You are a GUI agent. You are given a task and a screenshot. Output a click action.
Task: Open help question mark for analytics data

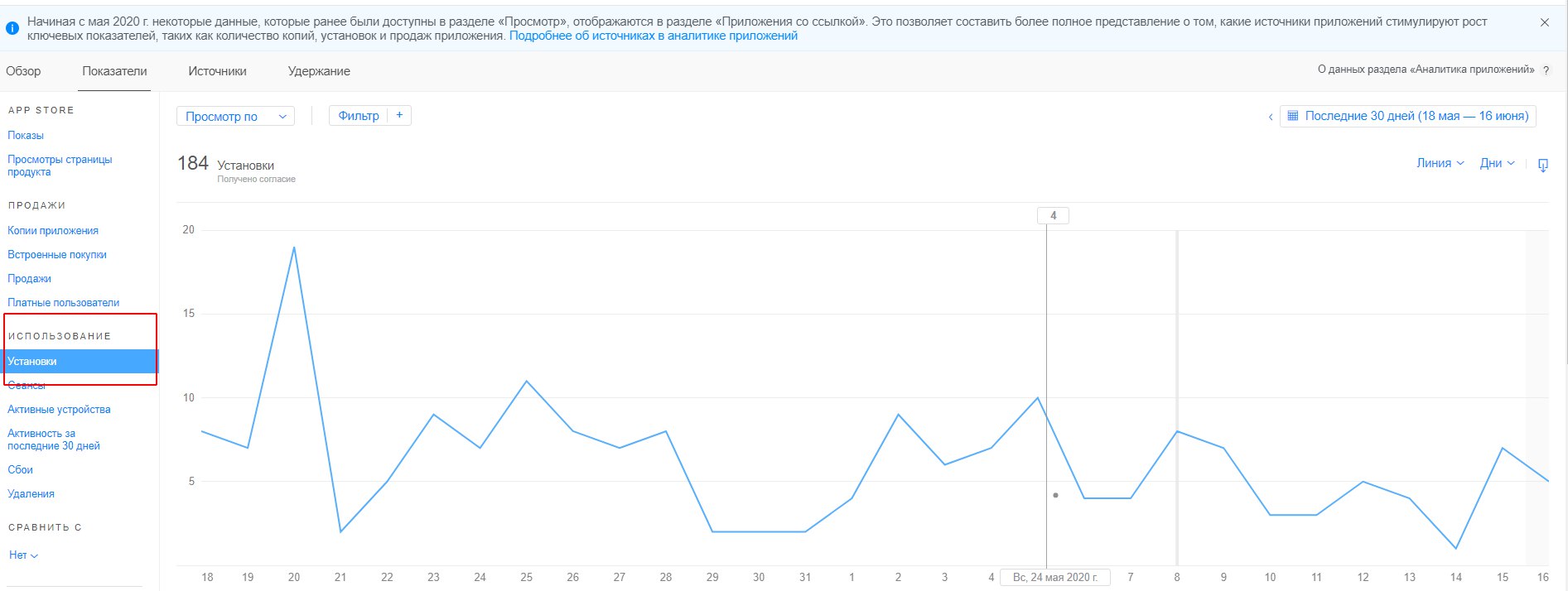[1546, 70]
